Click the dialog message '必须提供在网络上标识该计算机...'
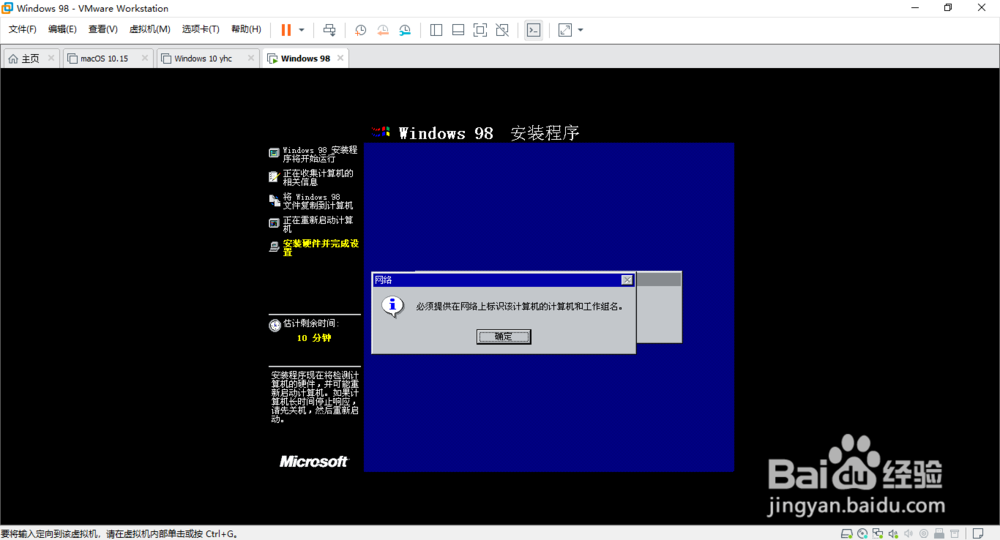The width and height of the screenshot is (1000, 540). coord(519,307)
